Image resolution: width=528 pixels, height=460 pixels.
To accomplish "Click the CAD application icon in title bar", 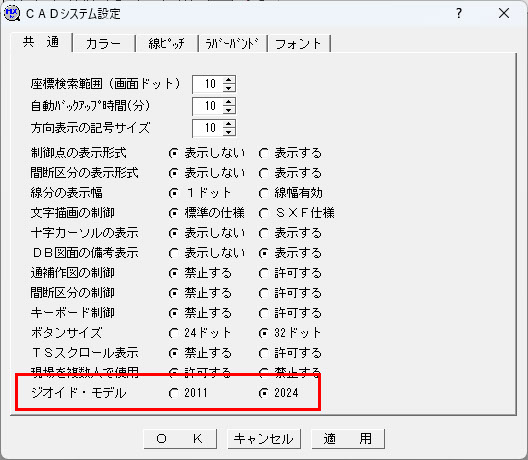I will coord(12,14).
